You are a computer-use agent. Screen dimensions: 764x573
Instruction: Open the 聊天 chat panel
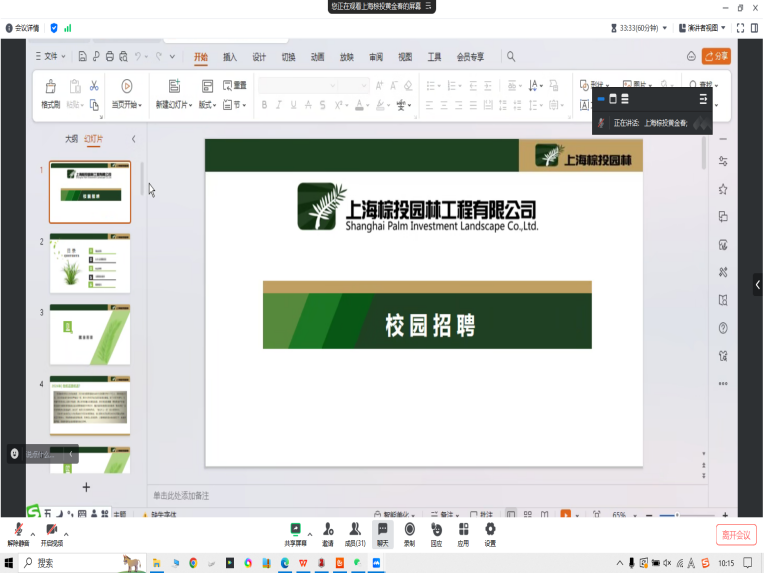coord(382,532)
